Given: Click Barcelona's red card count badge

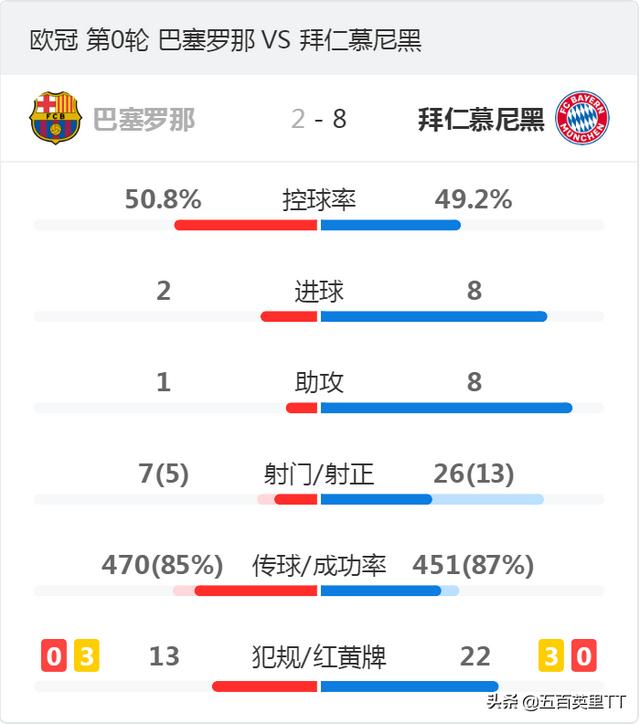Looking at the screenshot, I should click(x=54, y=655).
